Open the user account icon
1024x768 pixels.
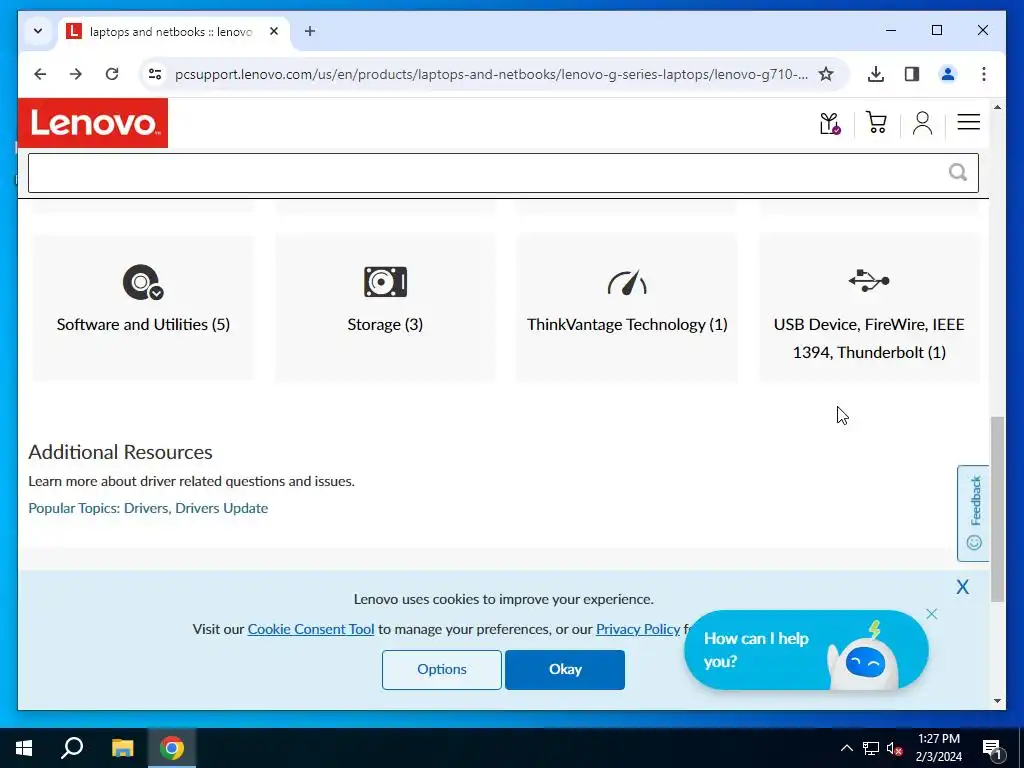point(922,122)
